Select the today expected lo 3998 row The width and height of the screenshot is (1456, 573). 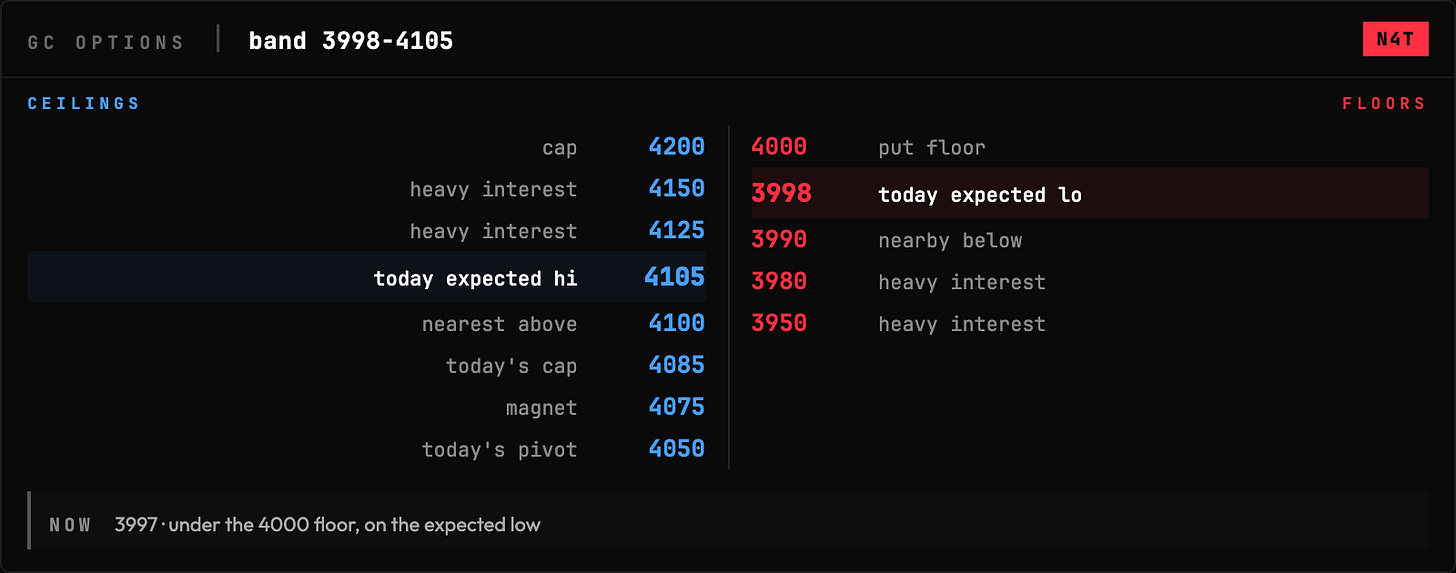pos(1090,193)
